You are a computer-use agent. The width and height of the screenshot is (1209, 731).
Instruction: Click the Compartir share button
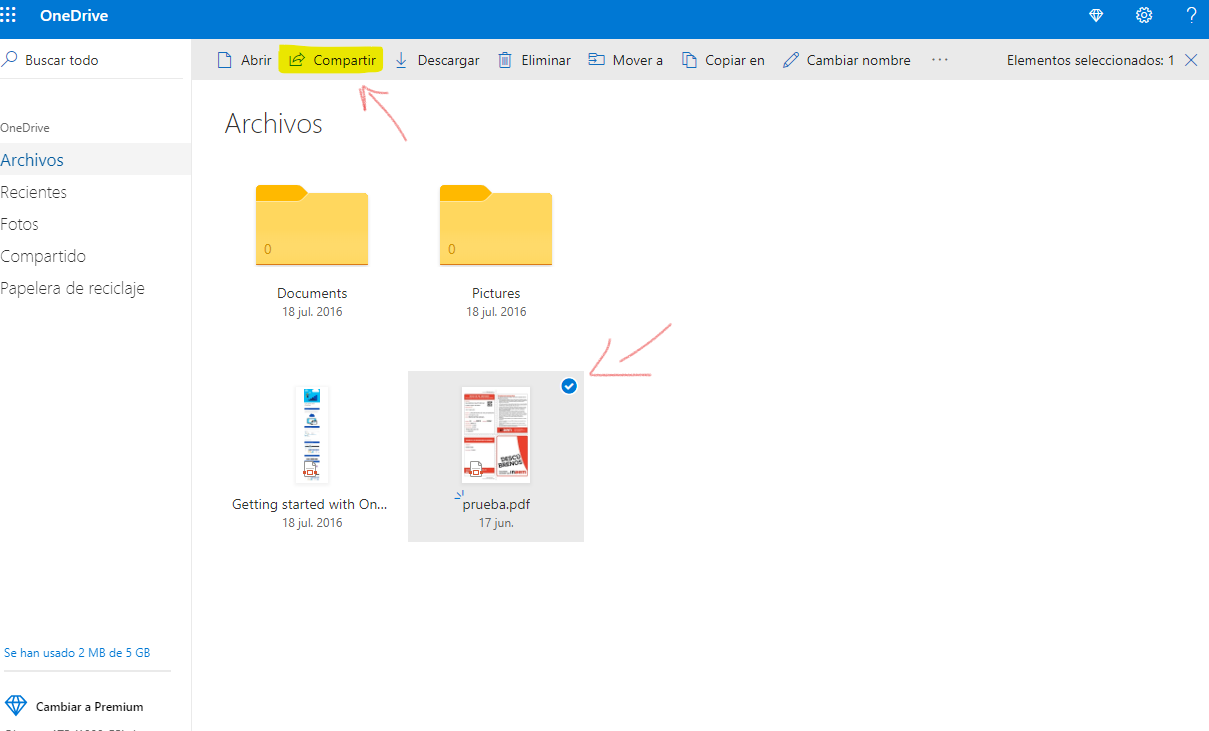pyautogui.click(x=332, y=60)
